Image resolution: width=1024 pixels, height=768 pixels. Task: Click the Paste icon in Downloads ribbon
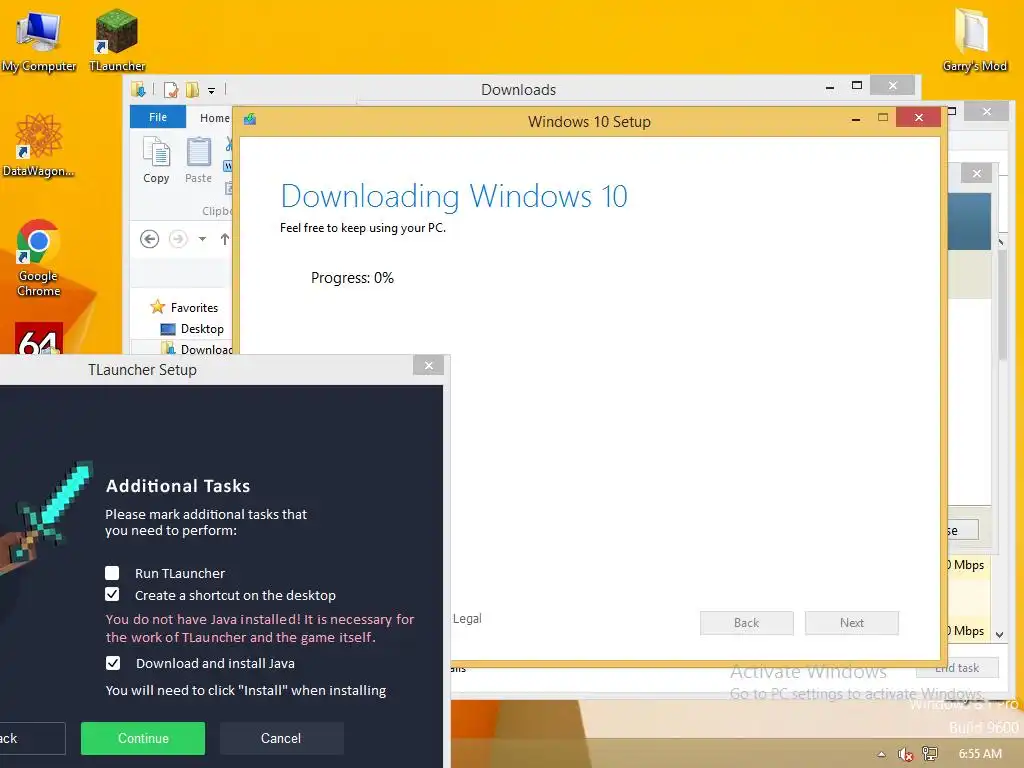pyautogui.click(x=199, y=160)
